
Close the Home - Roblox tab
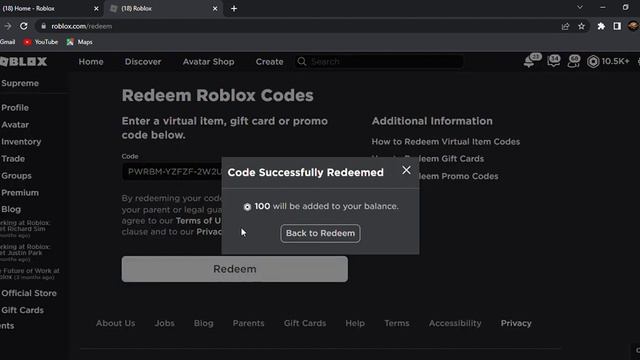tap(96, 9)
